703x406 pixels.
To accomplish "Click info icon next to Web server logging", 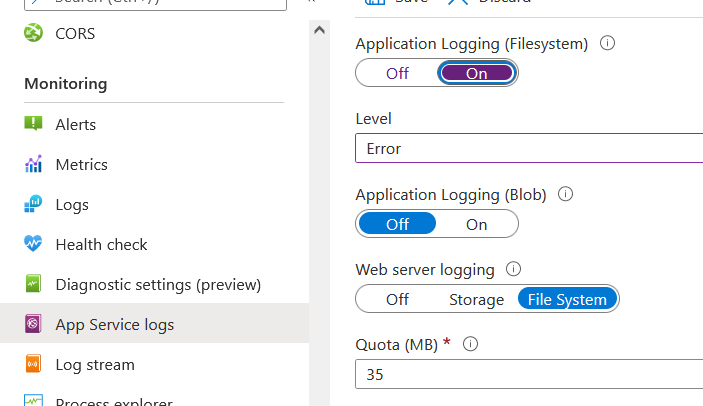I will [x=513, y=269].
